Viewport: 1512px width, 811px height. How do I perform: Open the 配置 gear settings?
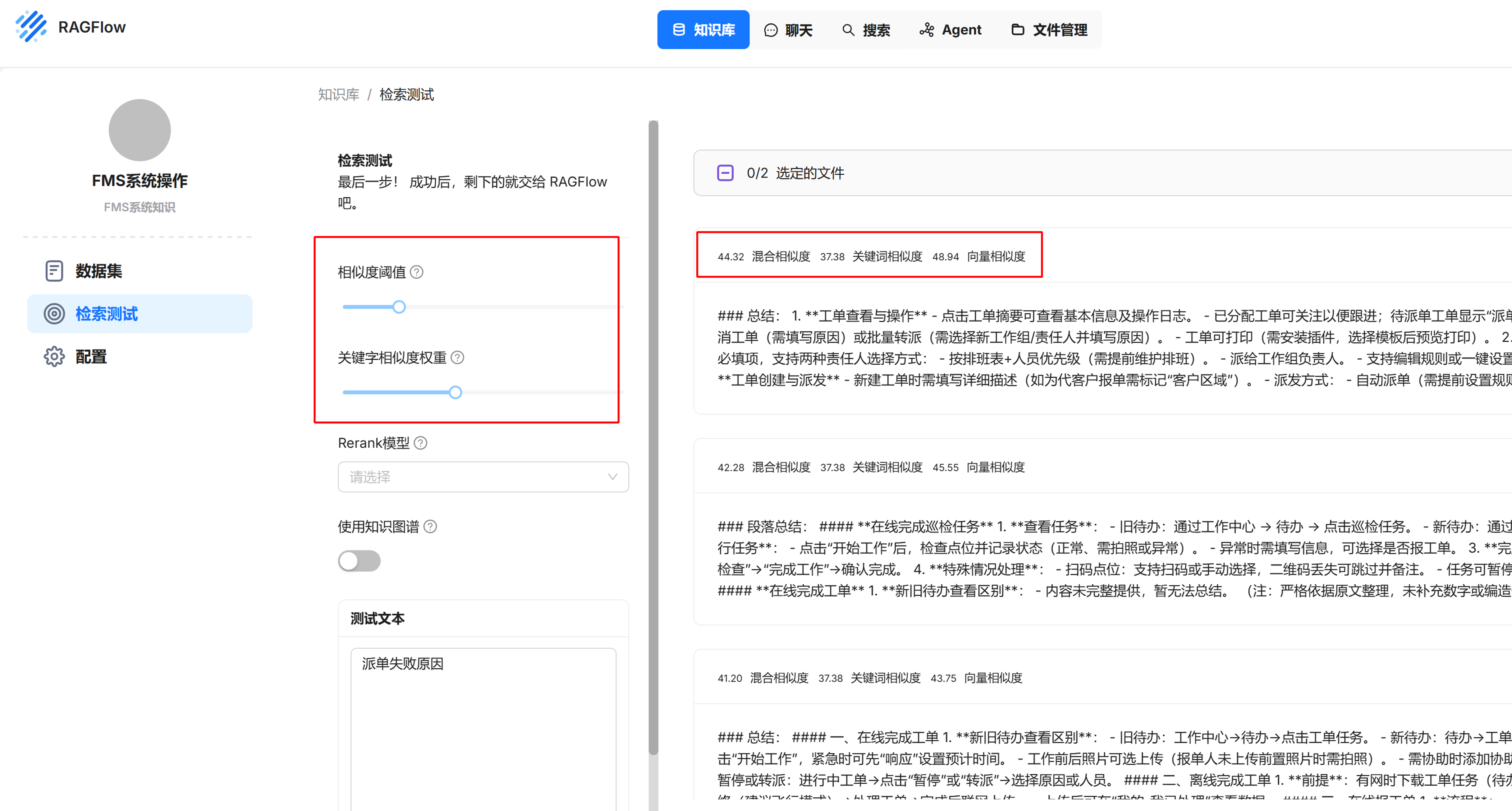coord(54,357)
